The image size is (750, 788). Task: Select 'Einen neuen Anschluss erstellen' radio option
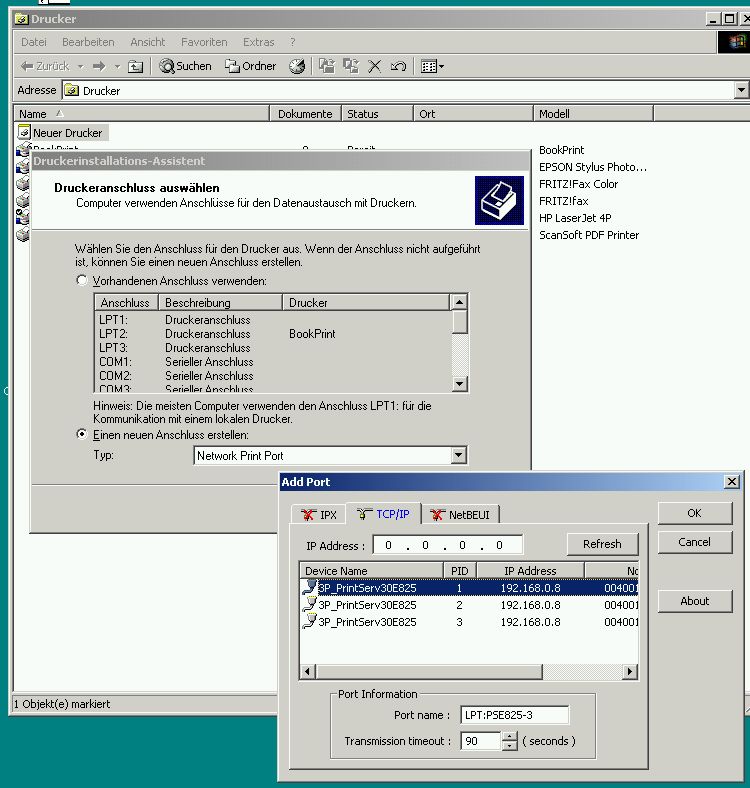[x=82, y=435]
